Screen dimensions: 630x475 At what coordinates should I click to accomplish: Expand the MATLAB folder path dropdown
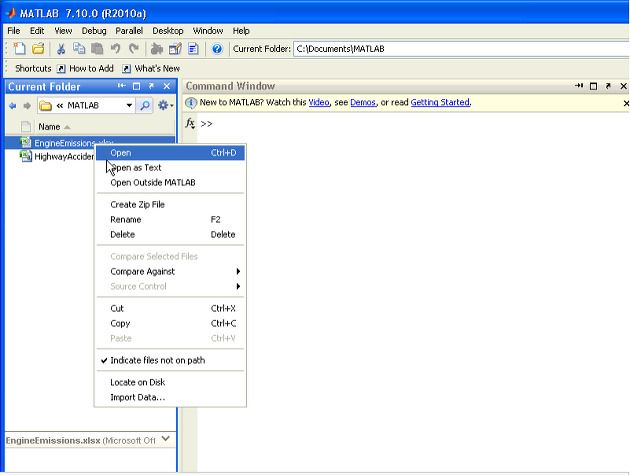click(x=129, y=106)
